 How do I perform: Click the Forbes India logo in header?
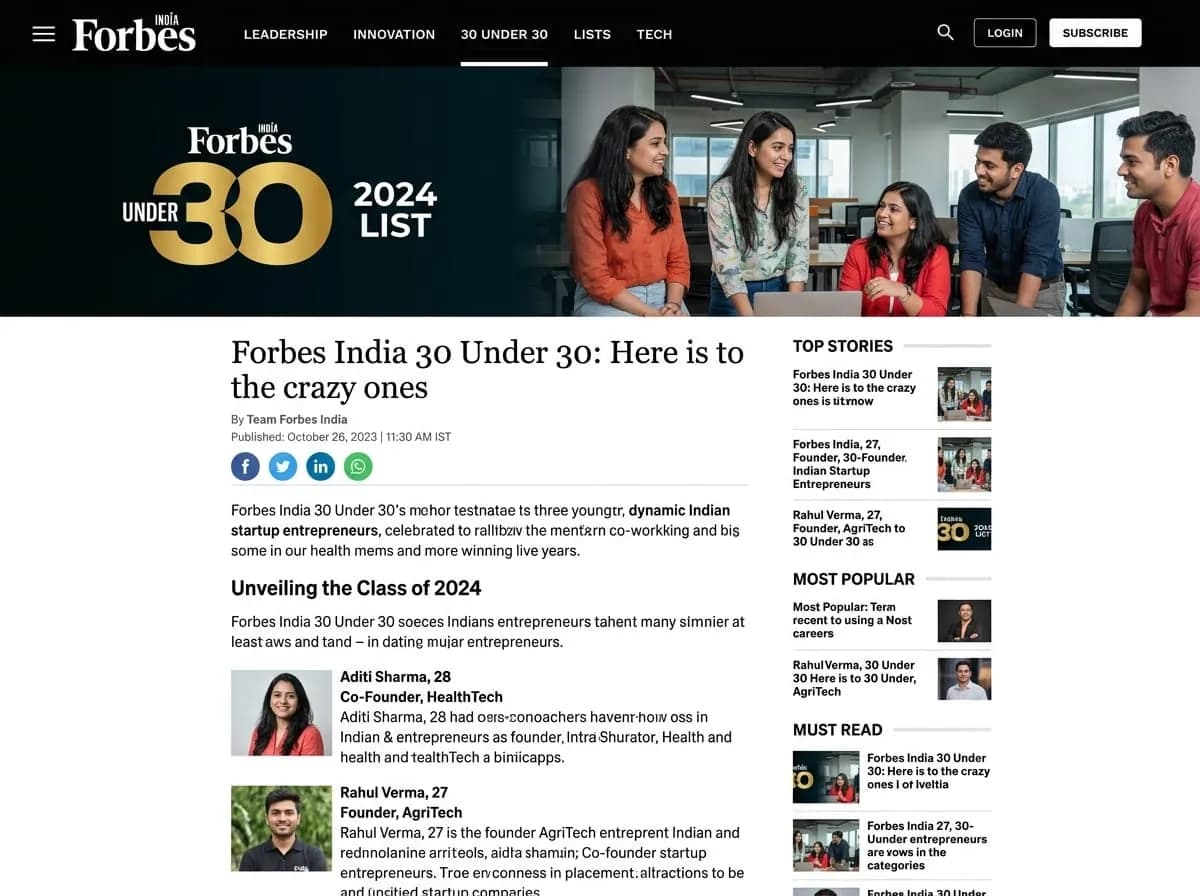(x=134, y=33)
